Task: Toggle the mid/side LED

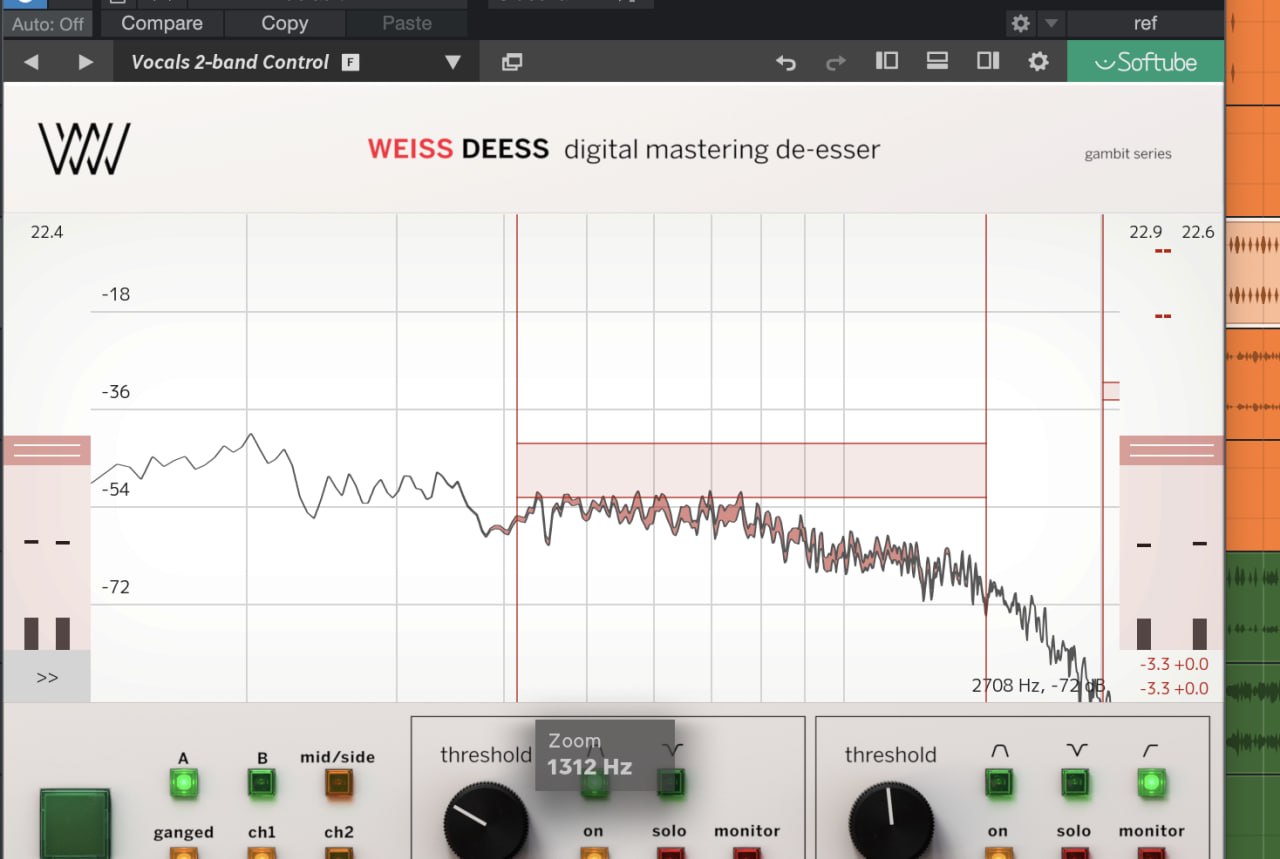Action: 339,783
